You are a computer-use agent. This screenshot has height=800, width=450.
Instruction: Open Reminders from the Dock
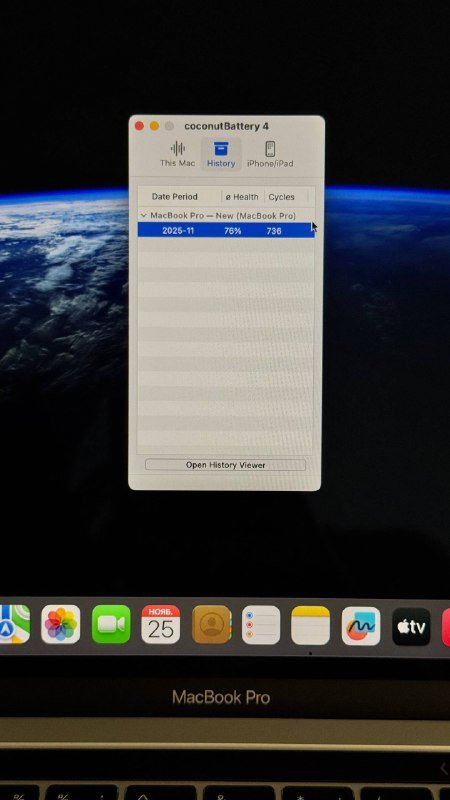click(x=261, y=625)
